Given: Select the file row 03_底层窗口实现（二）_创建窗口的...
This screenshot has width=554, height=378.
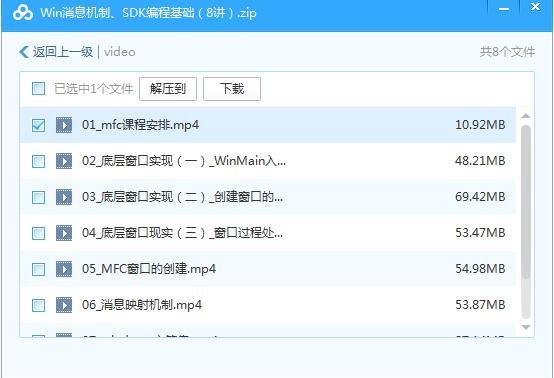Looking at the screenshot, I should [268, 197].
